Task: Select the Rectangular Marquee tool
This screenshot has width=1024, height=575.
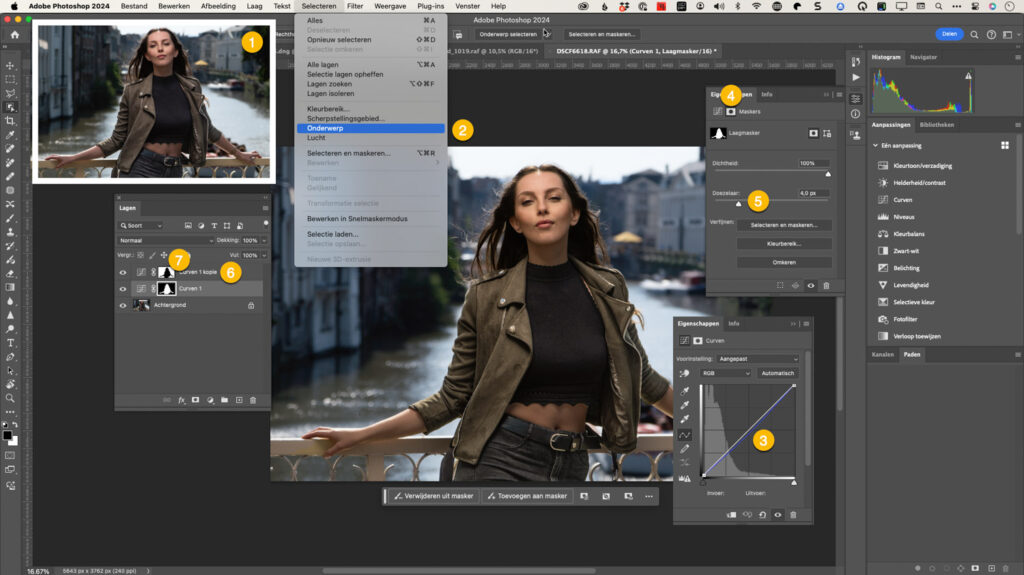Action: tap(10, 79)
